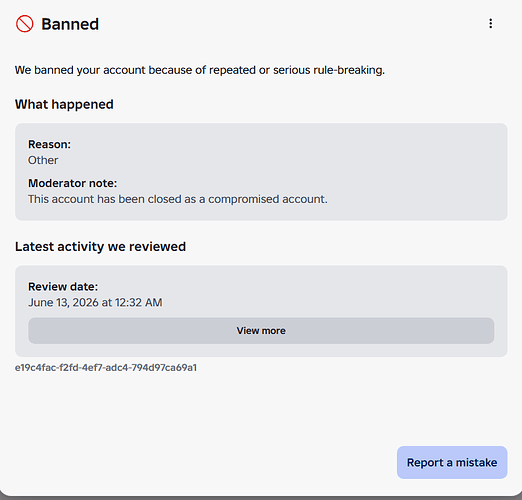This screenshot has width=522, height=500.
Task: Click the 'We banned your account' explanation sentence
Action: 200,70
